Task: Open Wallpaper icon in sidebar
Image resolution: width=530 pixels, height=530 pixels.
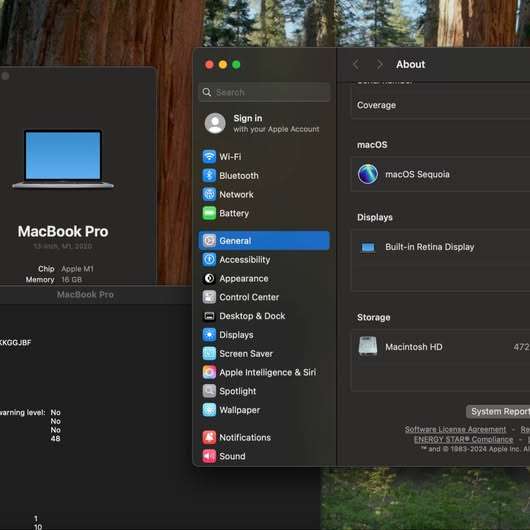Action: (209, 410)
